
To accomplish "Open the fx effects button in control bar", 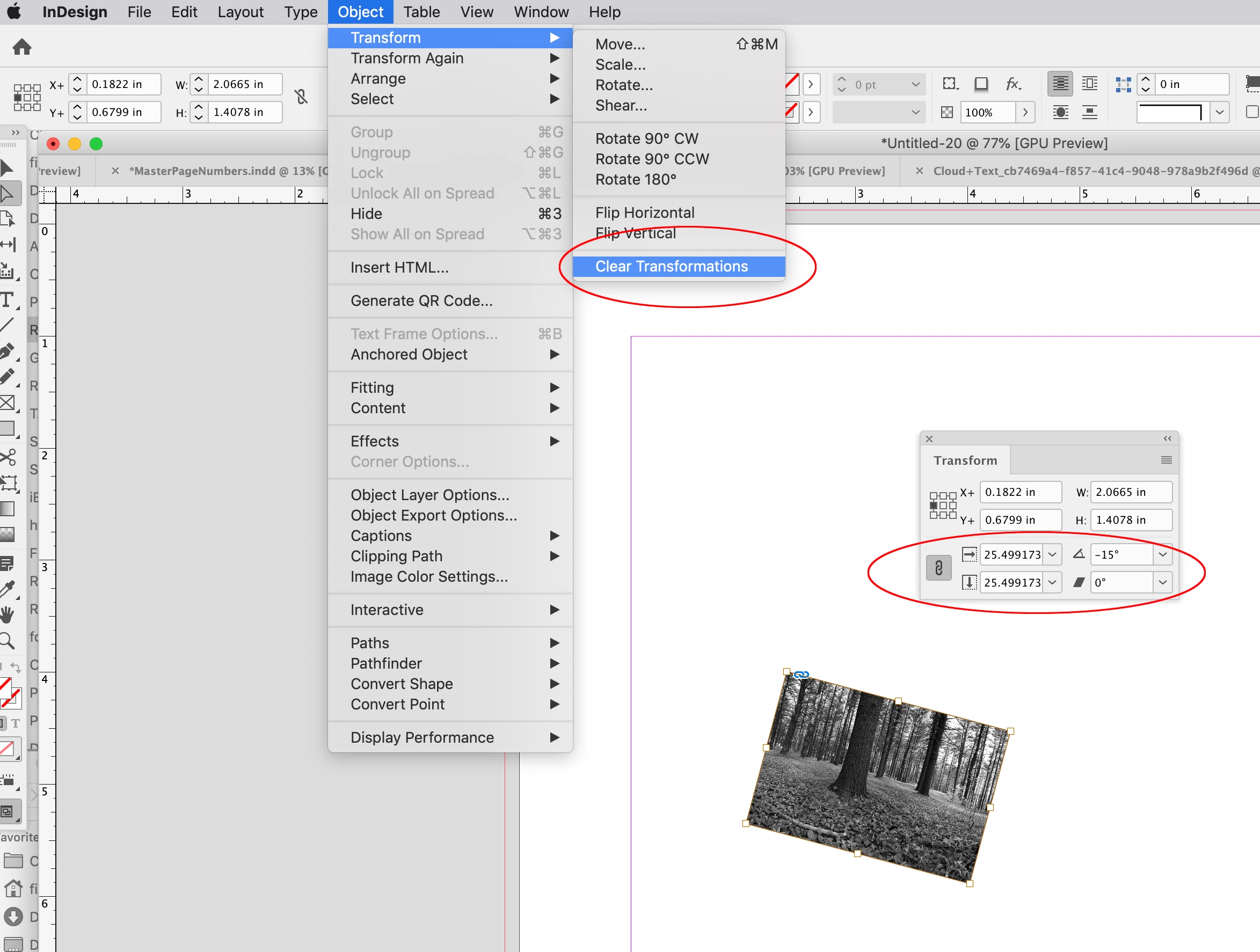I will pos(1012,84).
